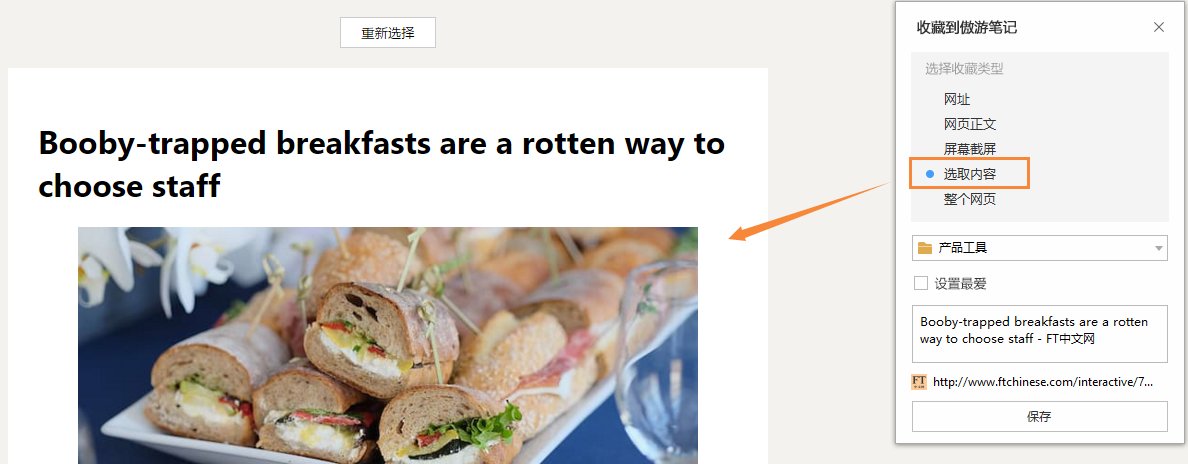Click the 设置最爱 label text

point(960,284)
